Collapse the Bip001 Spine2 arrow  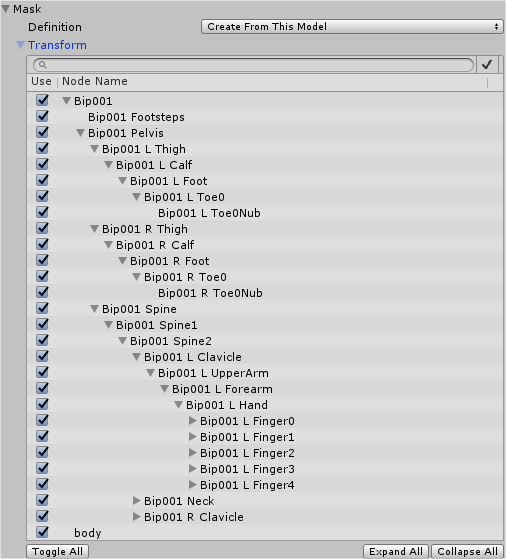coord(122,341)
